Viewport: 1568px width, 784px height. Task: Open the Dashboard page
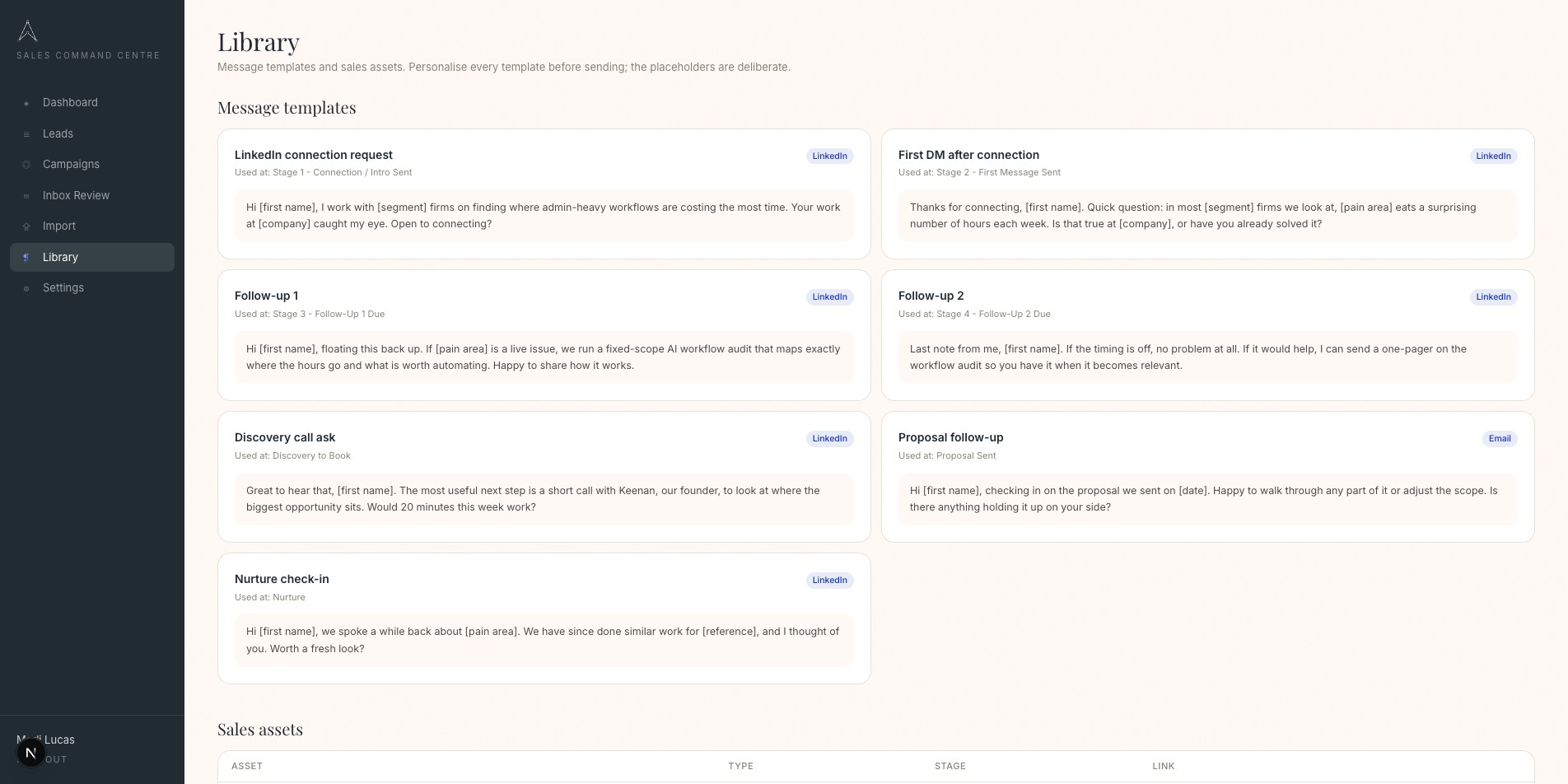coord(92,103)
